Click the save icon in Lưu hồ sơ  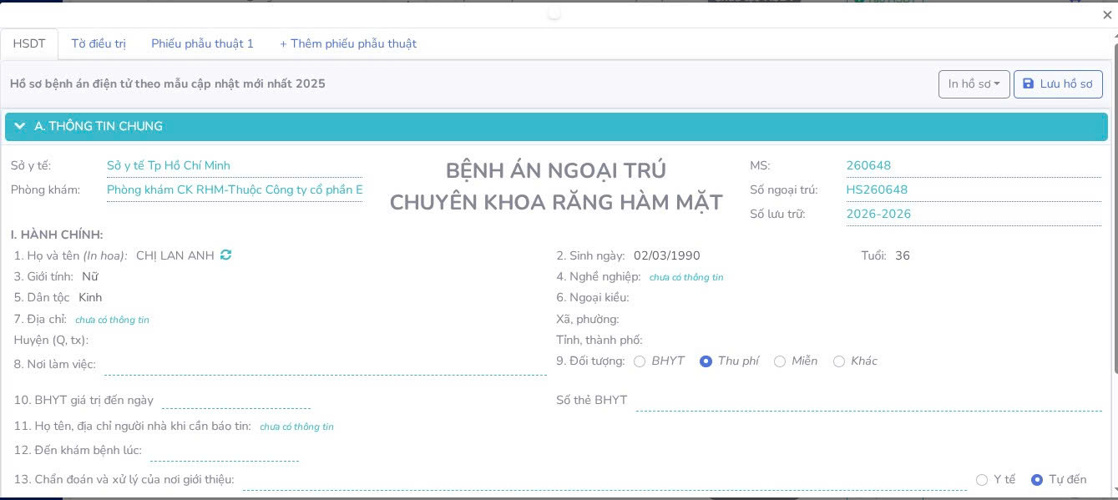point(1028,84)
